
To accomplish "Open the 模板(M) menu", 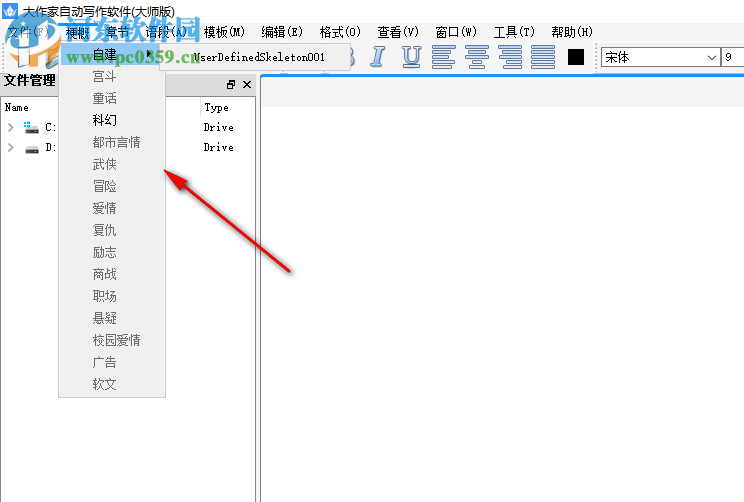I will (x=224, y=32).
